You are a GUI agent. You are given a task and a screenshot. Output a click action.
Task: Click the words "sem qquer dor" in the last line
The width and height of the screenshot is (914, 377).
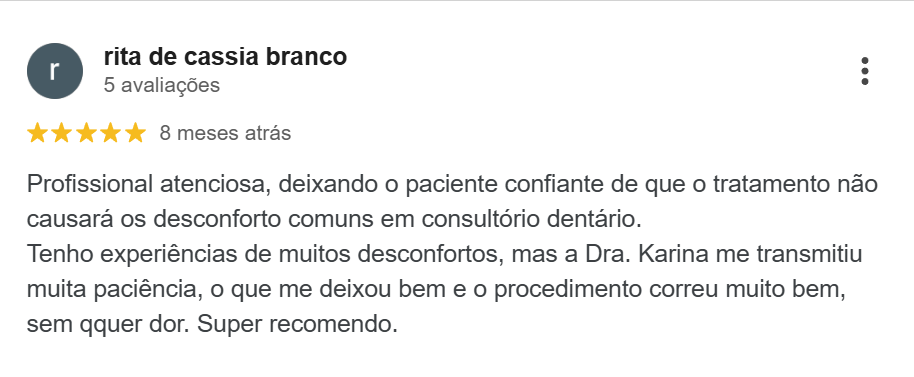pos(108,325)
